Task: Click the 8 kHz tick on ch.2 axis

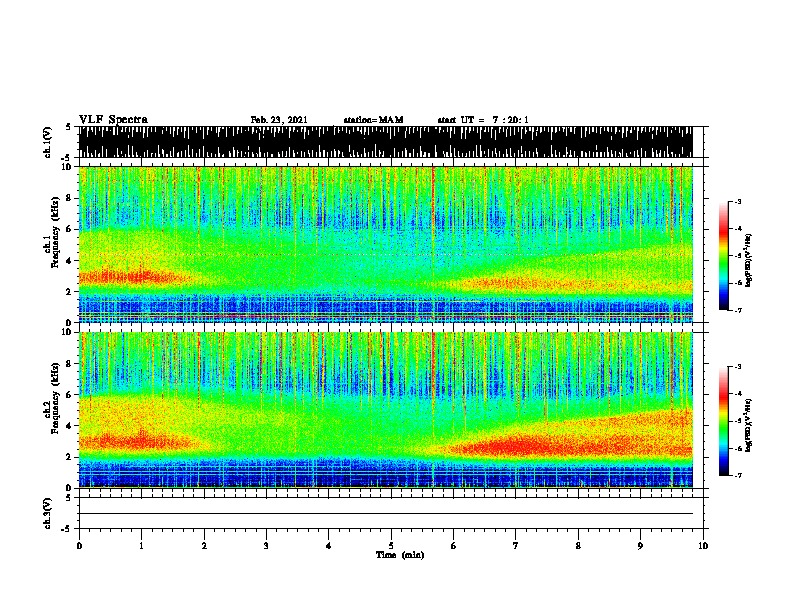Action: coord(69,364)
